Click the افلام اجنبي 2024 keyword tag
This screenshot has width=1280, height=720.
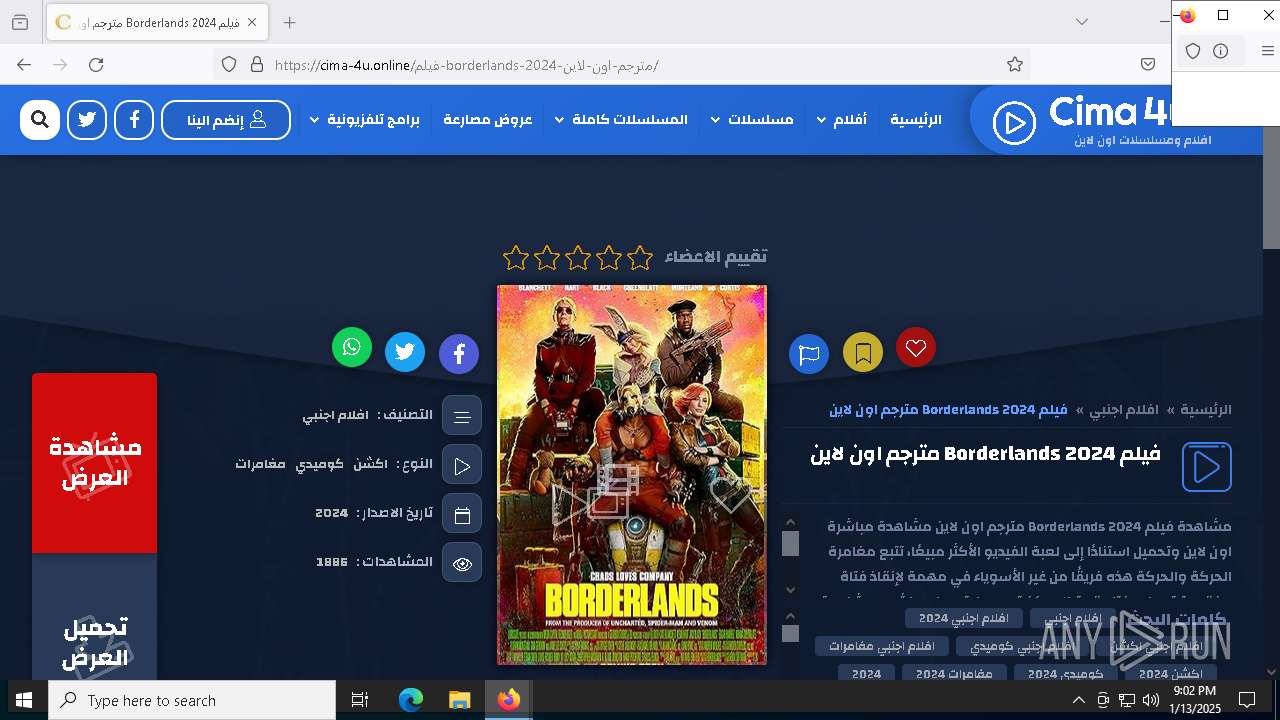(963, 619)
